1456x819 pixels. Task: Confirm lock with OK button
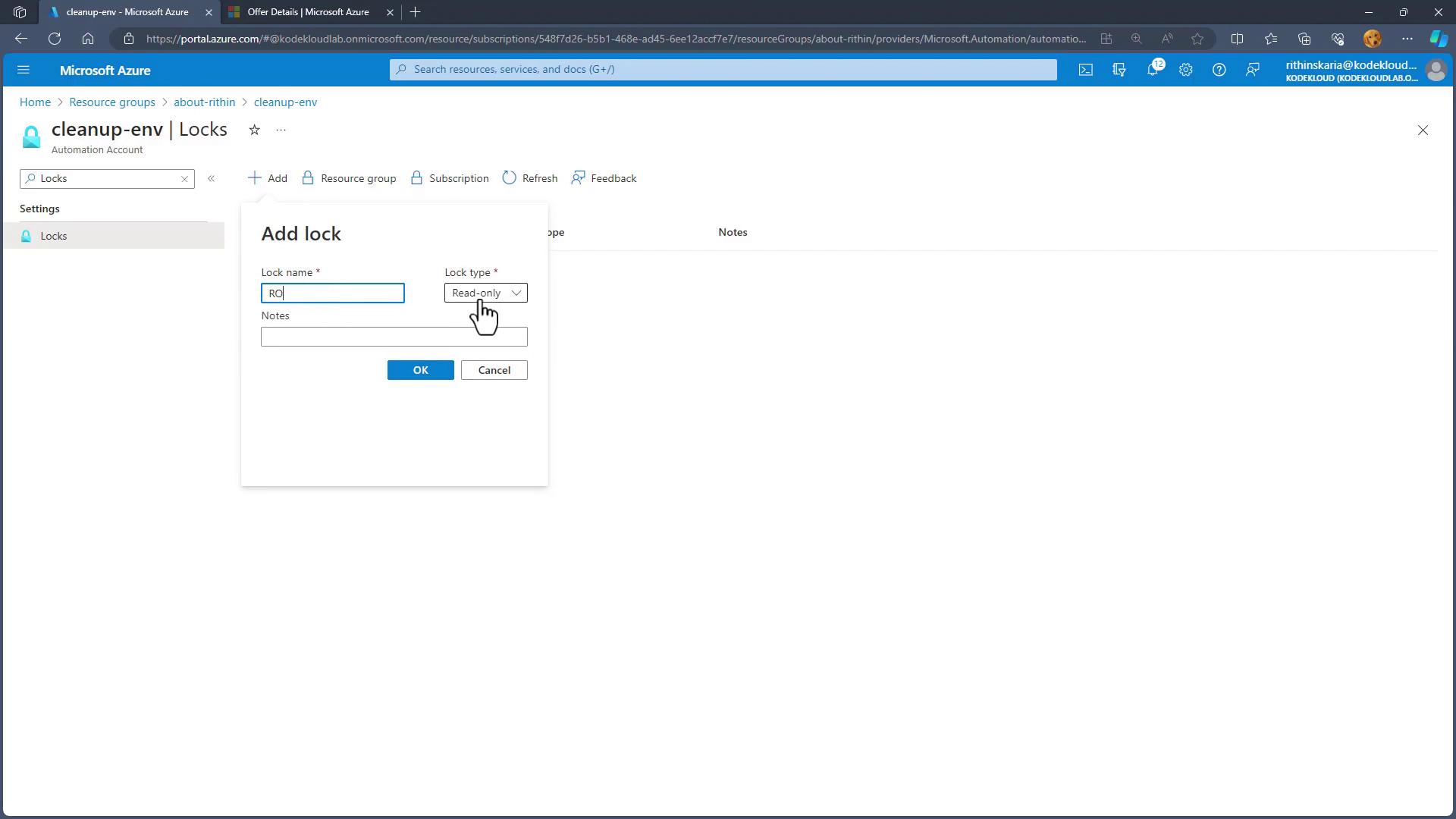click(420, 370)
